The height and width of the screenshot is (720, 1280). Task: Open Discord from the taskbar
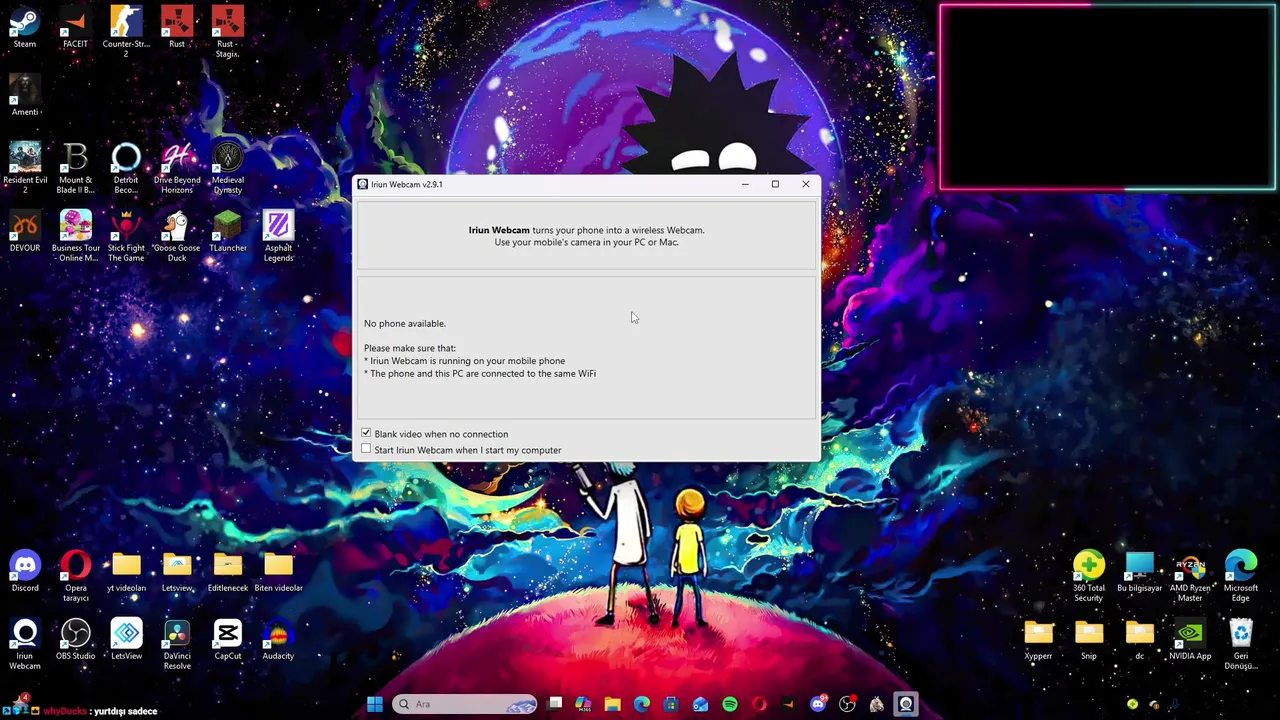pos(818,704)
